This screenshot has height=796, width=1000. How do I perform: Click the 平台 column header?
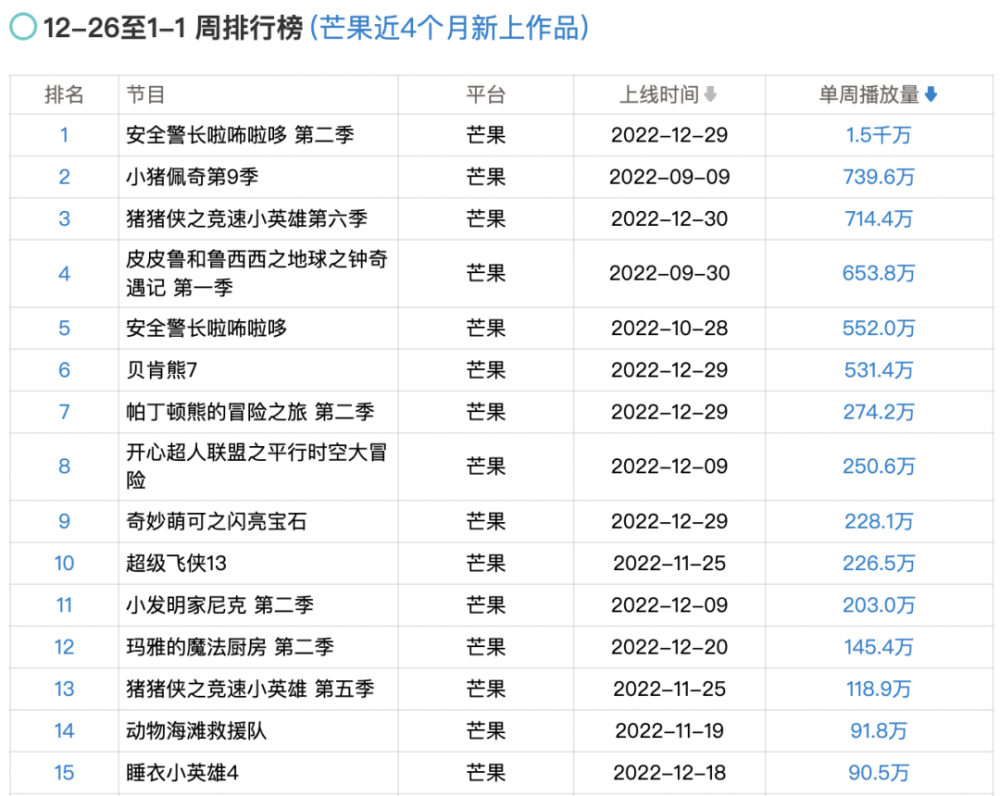click(485, 95)
